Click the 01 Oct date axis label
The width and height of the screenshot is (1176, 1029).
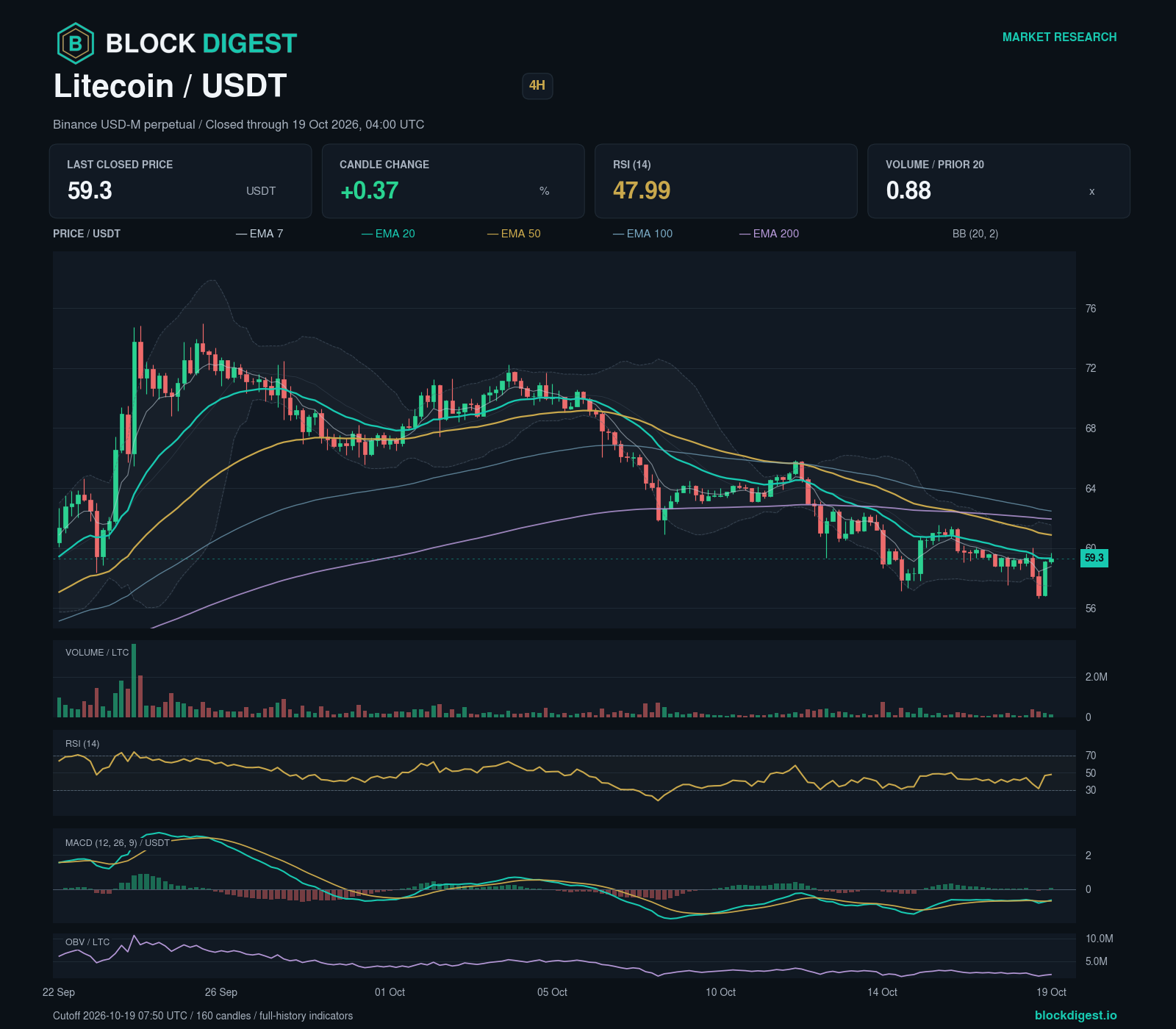[x=390, y=992]
